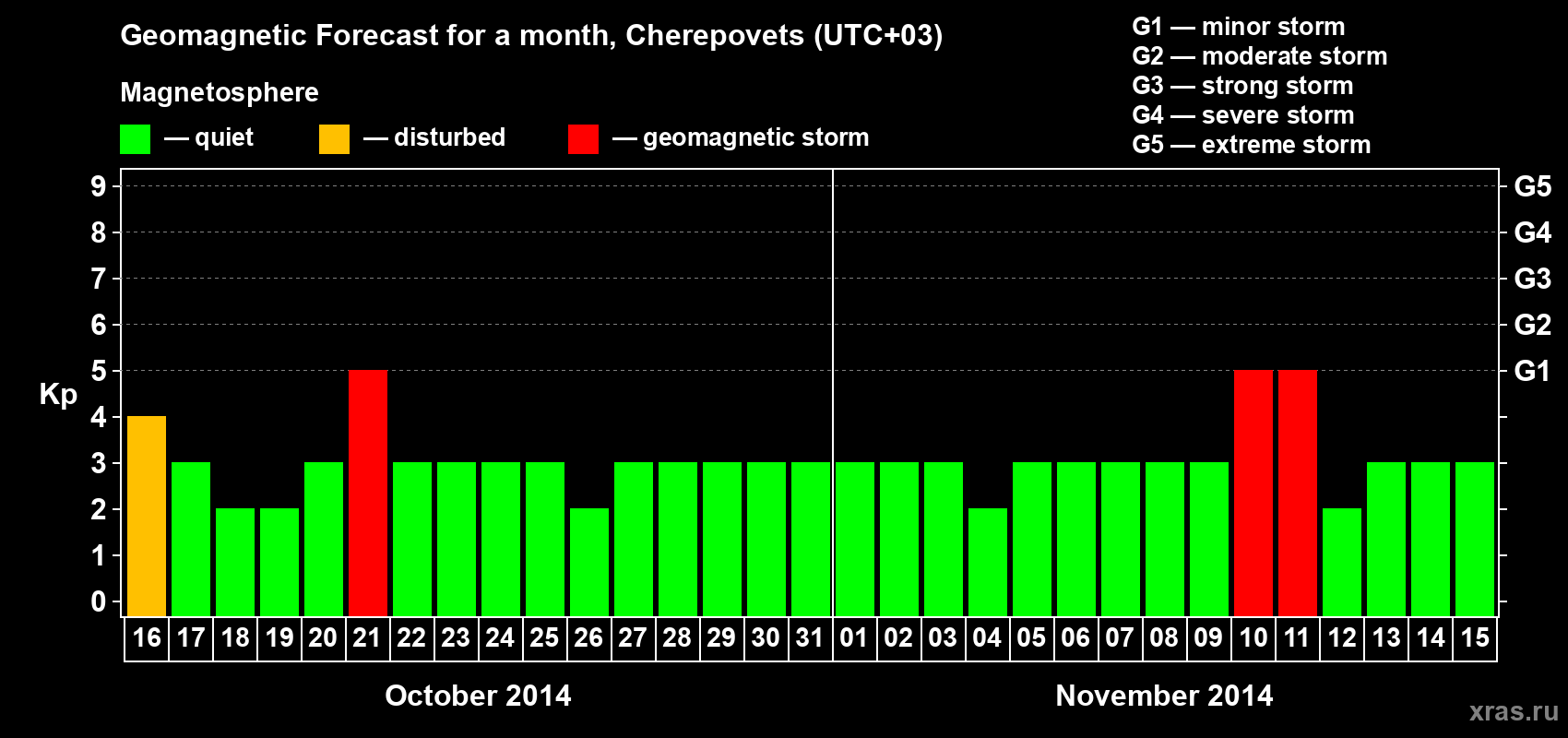
Task: Click the 'G3 — strong storm' legend line
Action: (1242, 86)
